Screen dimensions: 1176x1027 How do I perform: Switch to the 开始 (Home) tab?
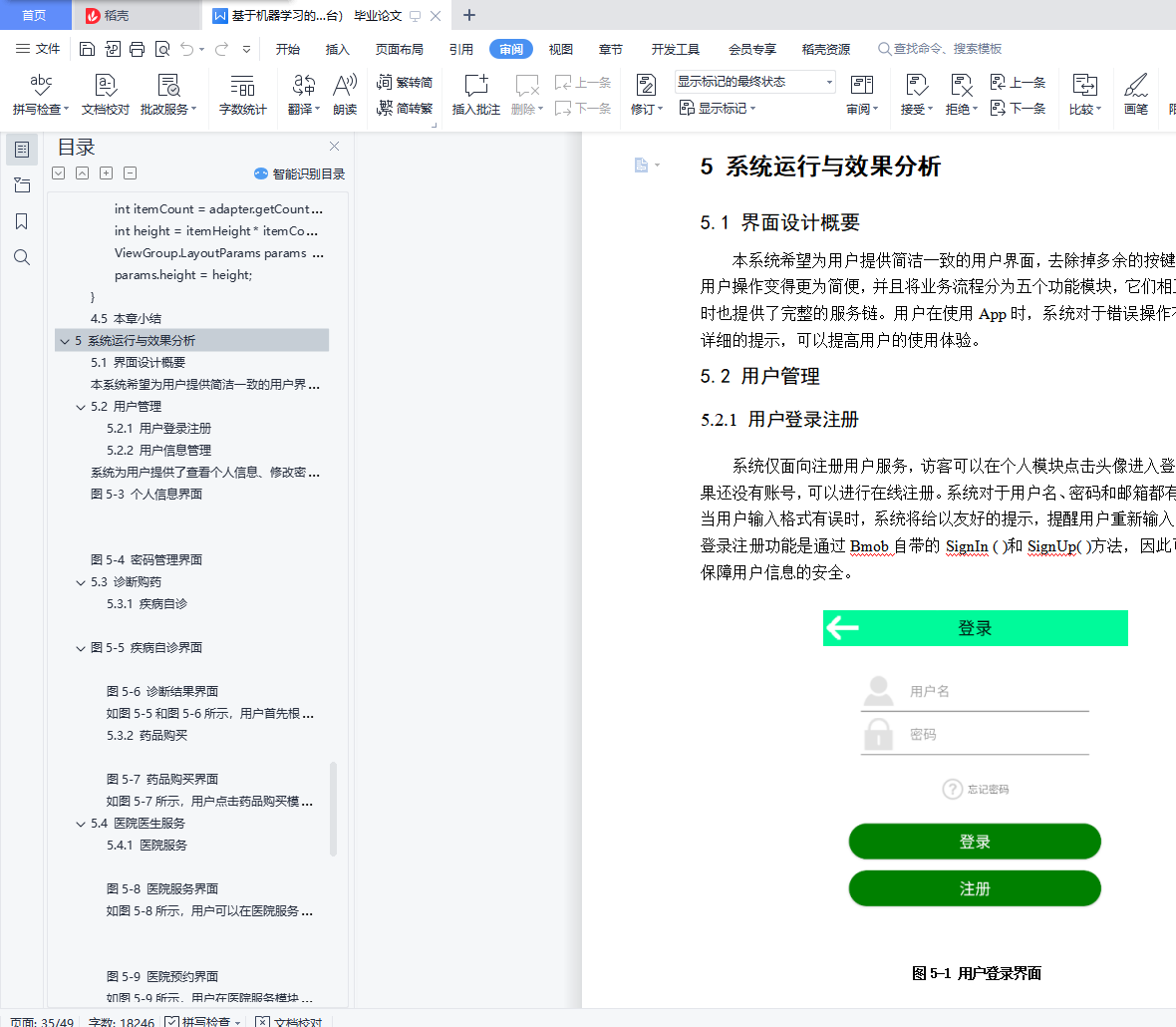coord(287,49)
